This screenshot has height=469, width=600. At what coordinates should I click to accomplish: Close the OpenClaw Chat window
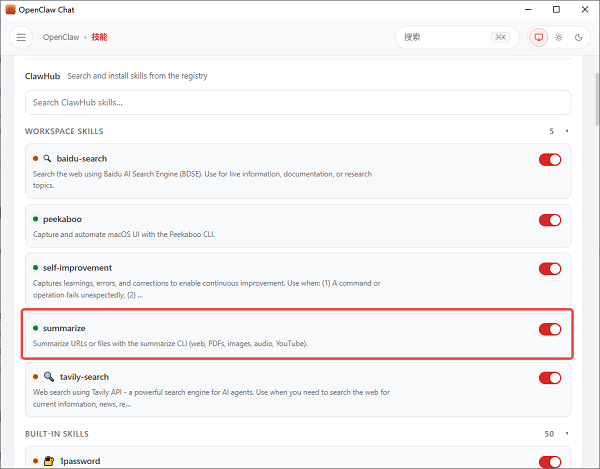(x=585, y=9)
